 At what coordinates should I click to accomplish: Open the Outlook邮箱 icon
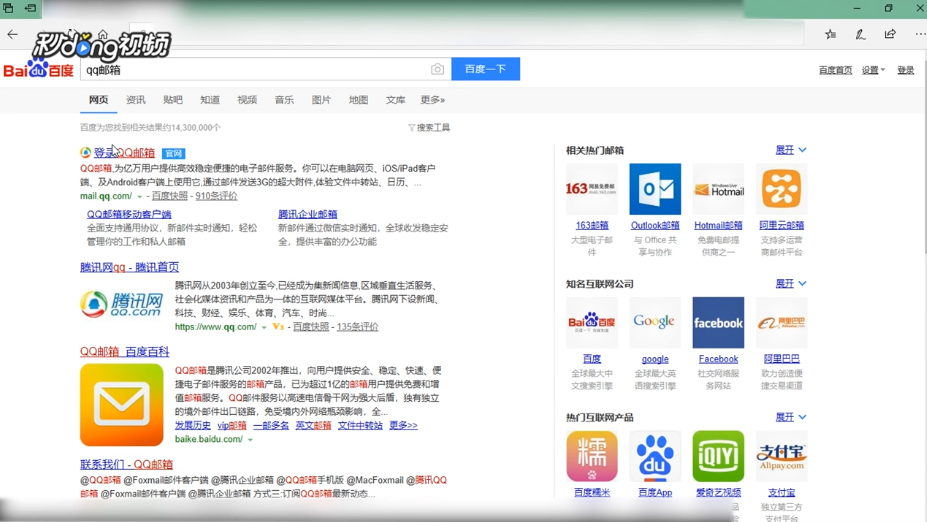click(x=655, y=189)
